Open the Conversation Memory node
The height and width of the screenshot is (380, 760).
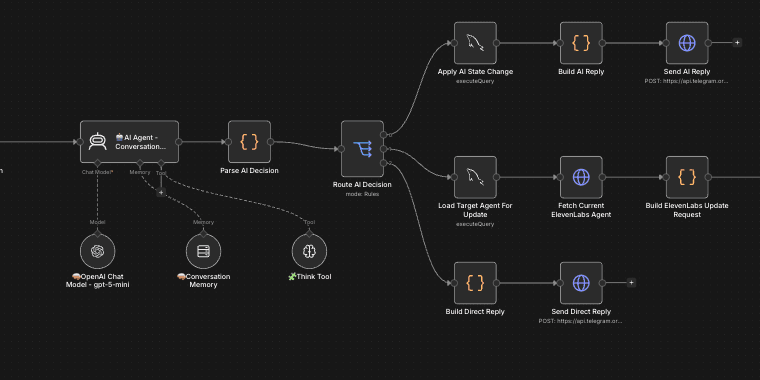(x=204, y=251)
